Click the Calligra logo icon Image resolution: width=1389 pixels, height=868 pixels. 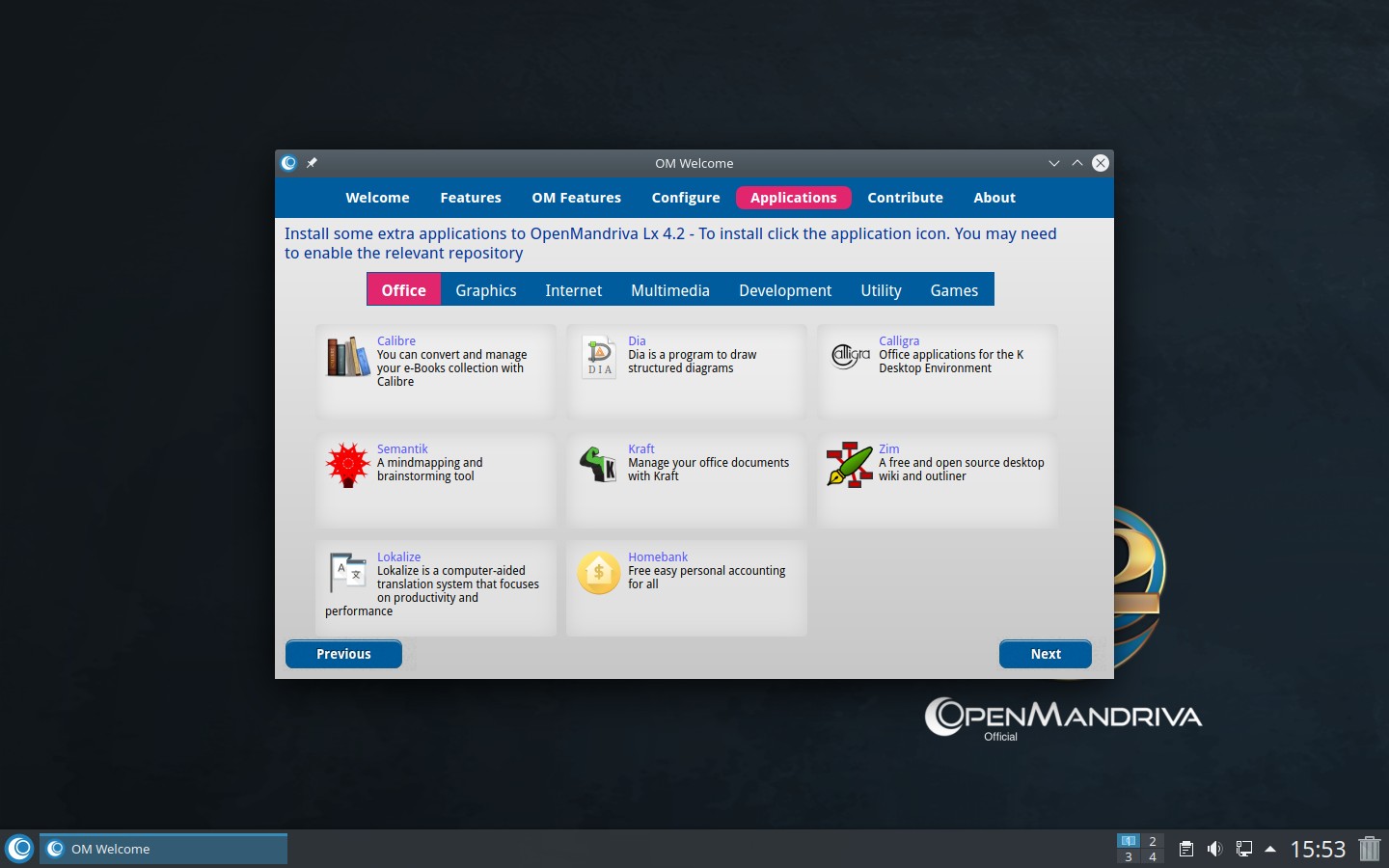pos(850,357)
